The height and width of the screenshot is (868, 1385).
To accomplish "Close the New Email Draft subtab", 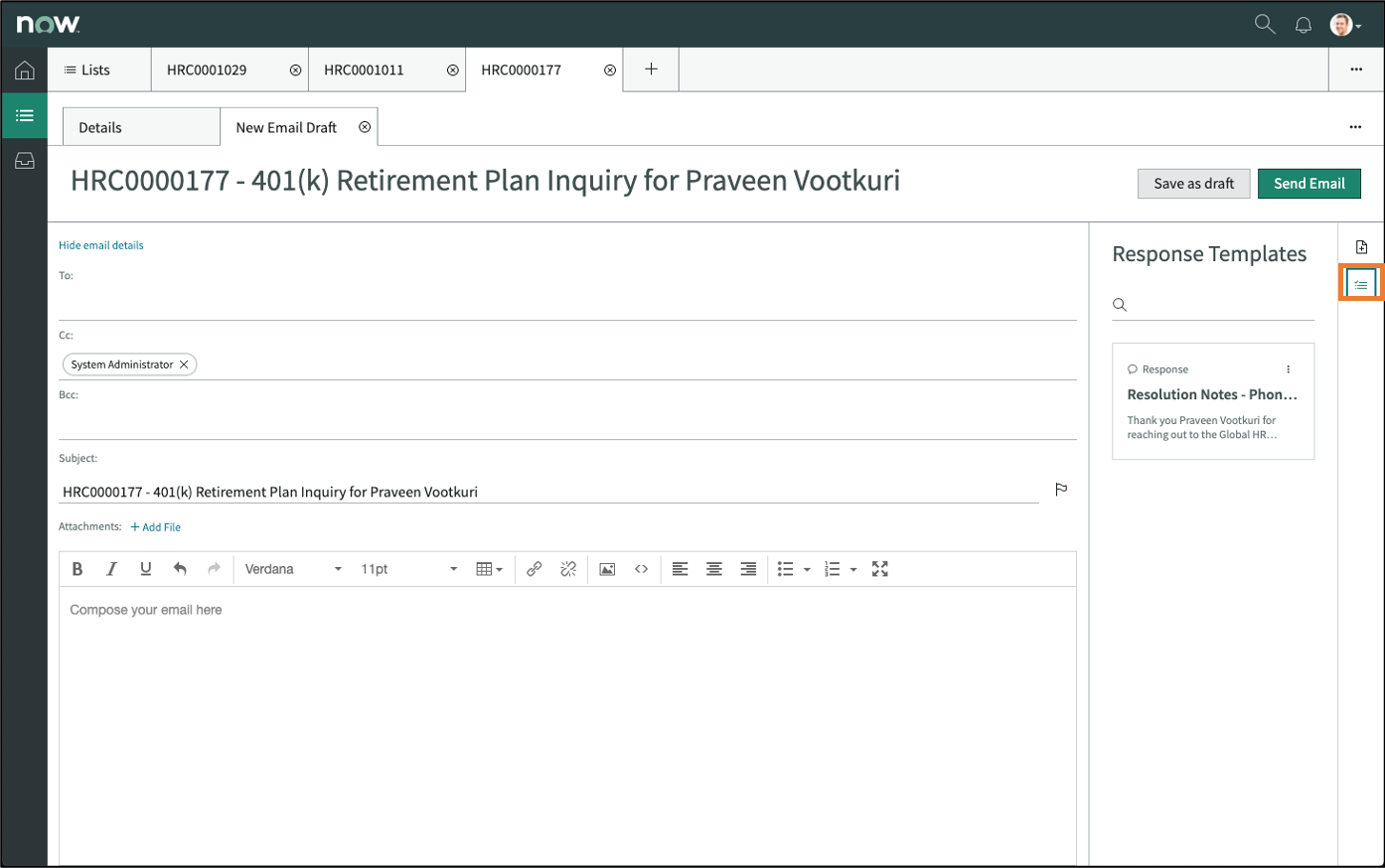I will pos(365,127).
